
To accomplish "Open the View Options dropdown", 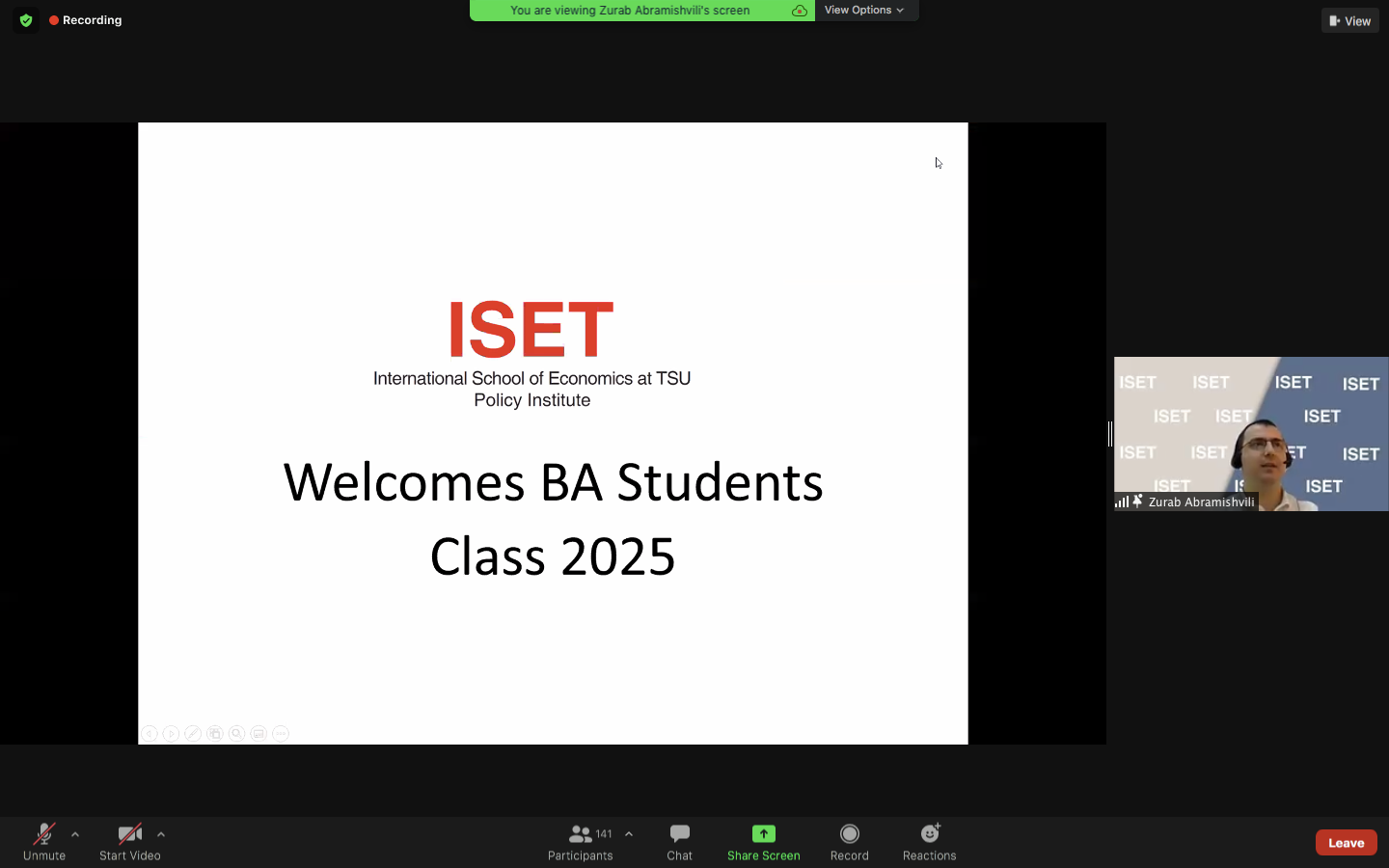I will (865, 10).
